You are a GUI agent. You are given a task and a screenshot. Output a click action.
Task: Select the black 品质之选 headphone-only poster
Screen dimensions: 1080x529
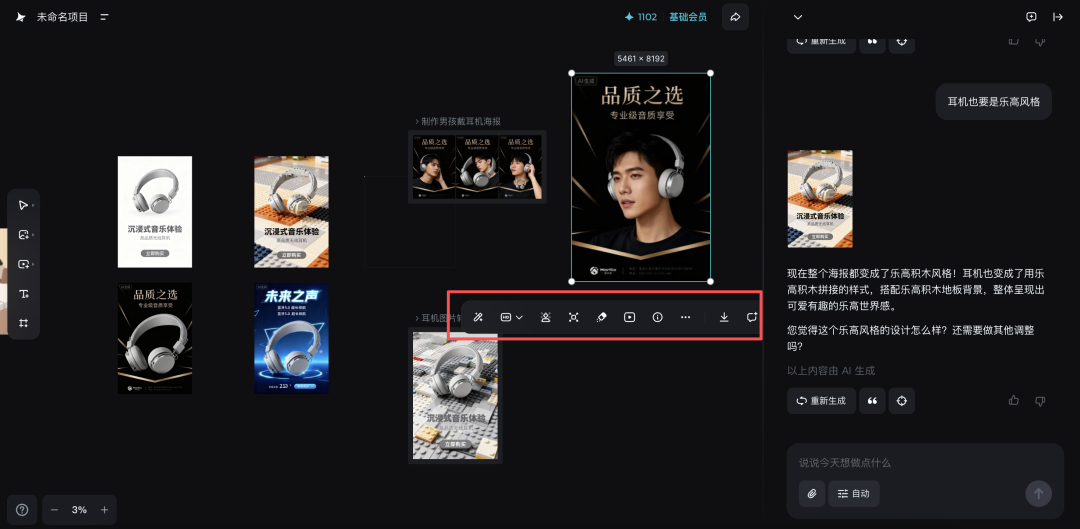click(155, 339)
